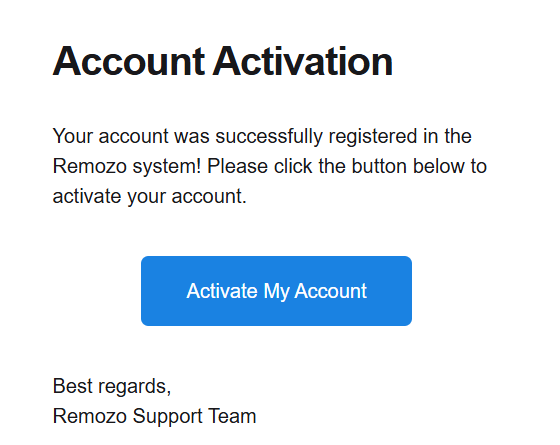Screen dimensions: 560x445
Task: Click the word Support in the signature
Action: click(x=168, y=417)
